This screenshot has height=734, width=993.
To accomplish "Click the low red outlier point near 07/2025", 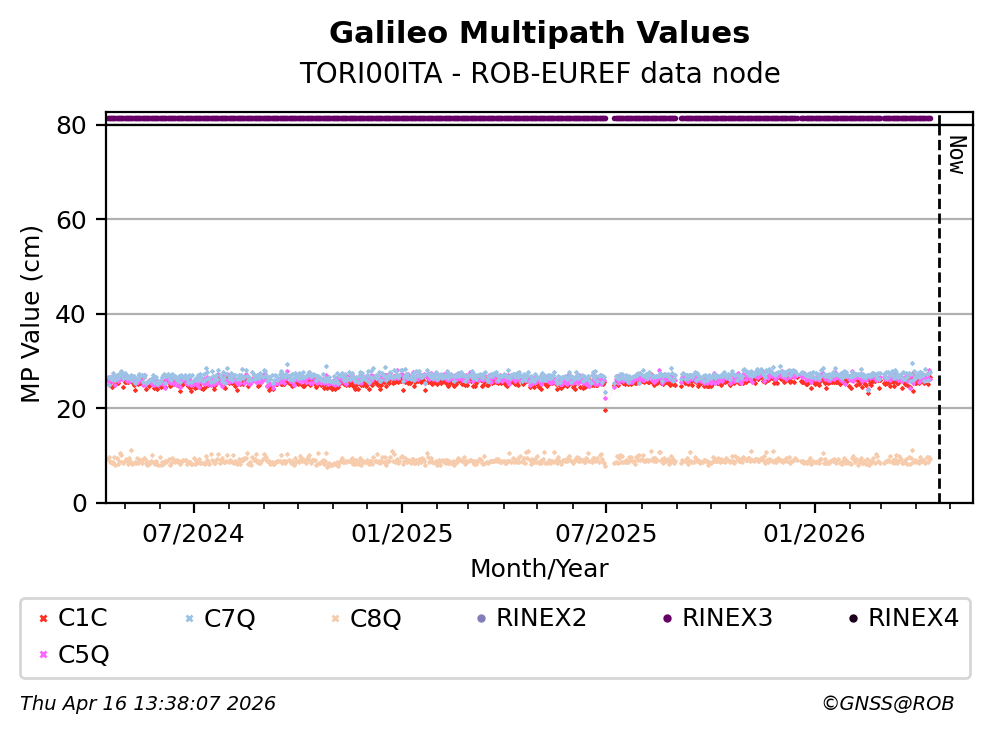I will pyautogui.click(x=605, y=410).
